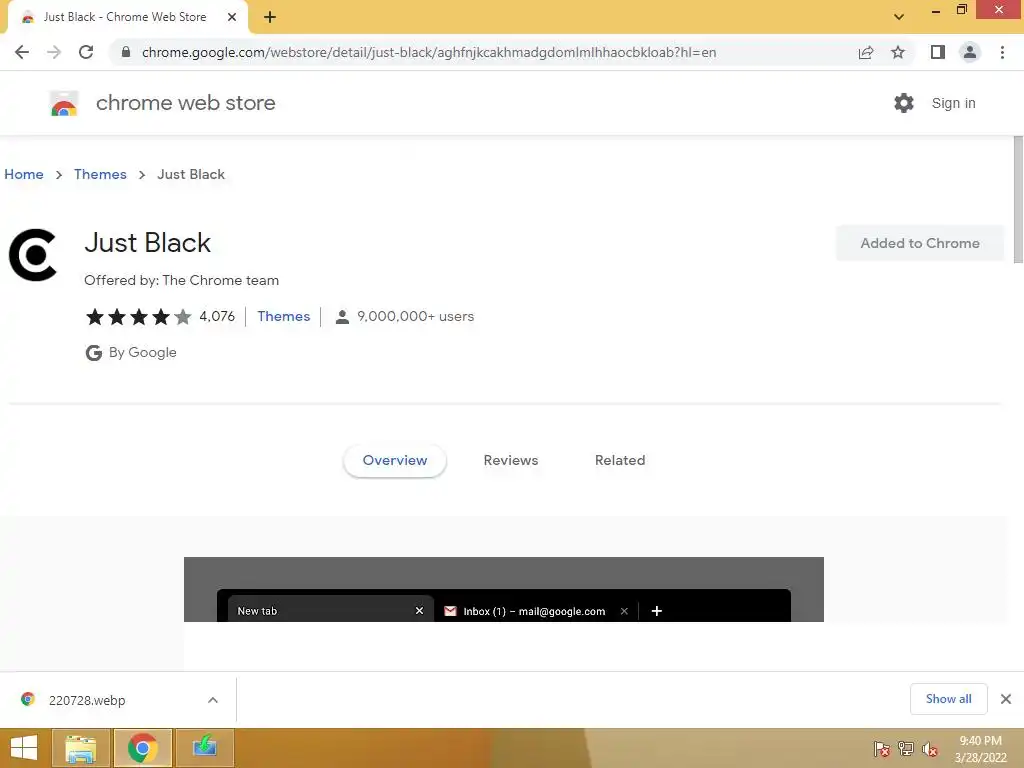Open web store settings gear
The height and width of the screenshot is (768, 1024).
click(904, 103)
